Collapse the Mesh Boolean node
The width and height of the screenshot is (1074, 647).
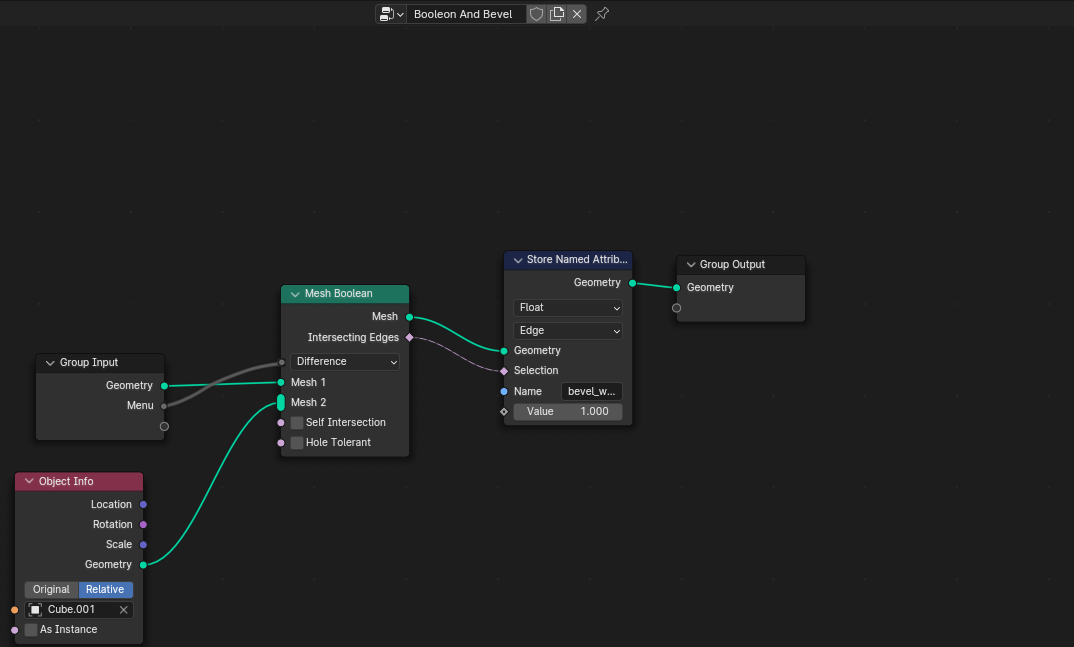295,294
